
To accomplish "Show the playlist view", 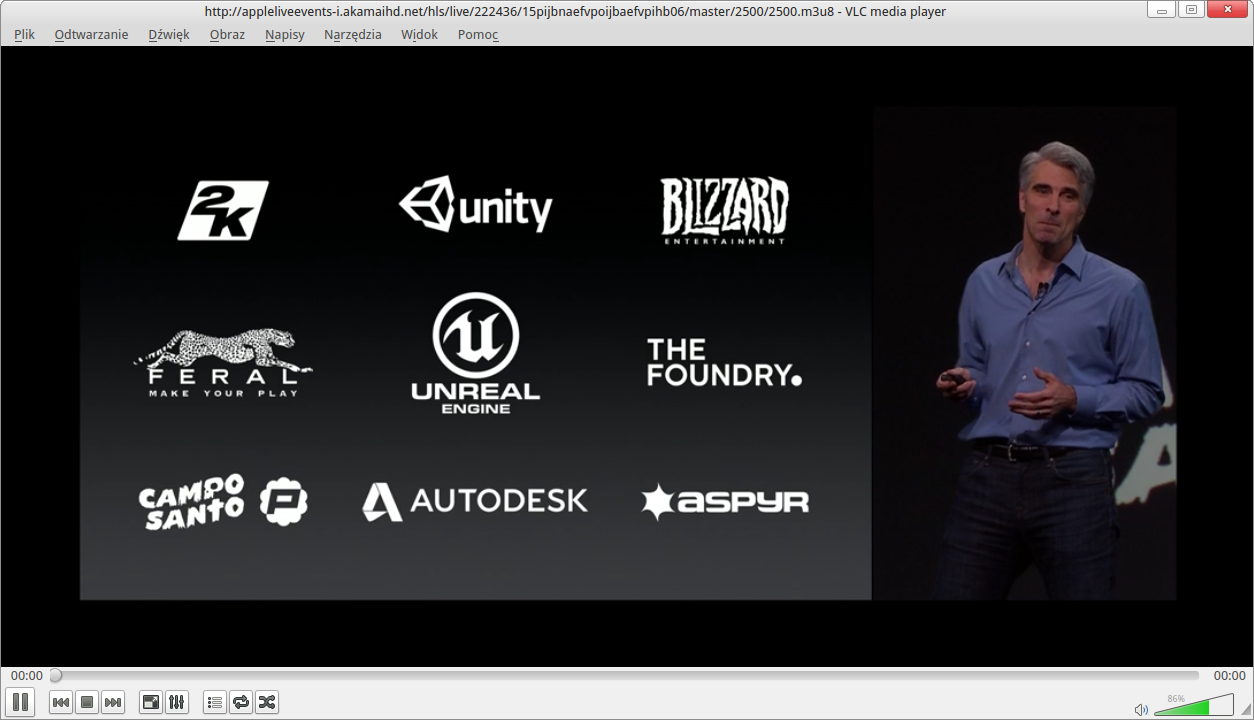I will point(214,702).
